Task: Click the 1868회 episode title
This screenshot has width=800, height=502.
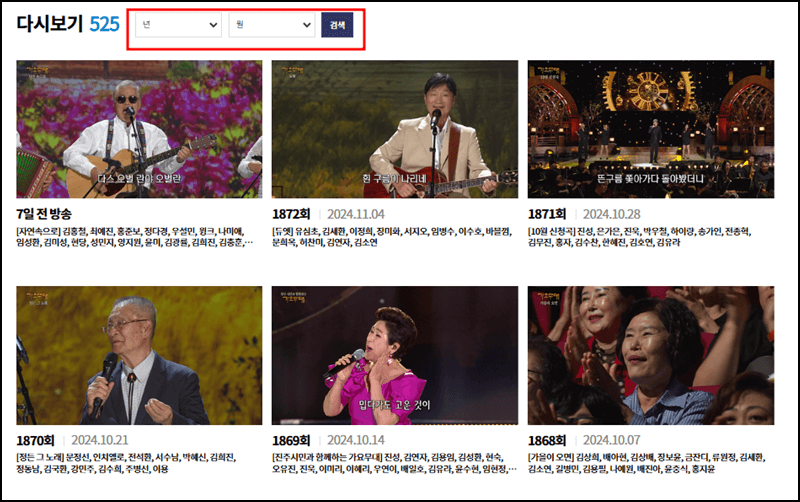Action: pyautogui.click(x=547, y=440)
